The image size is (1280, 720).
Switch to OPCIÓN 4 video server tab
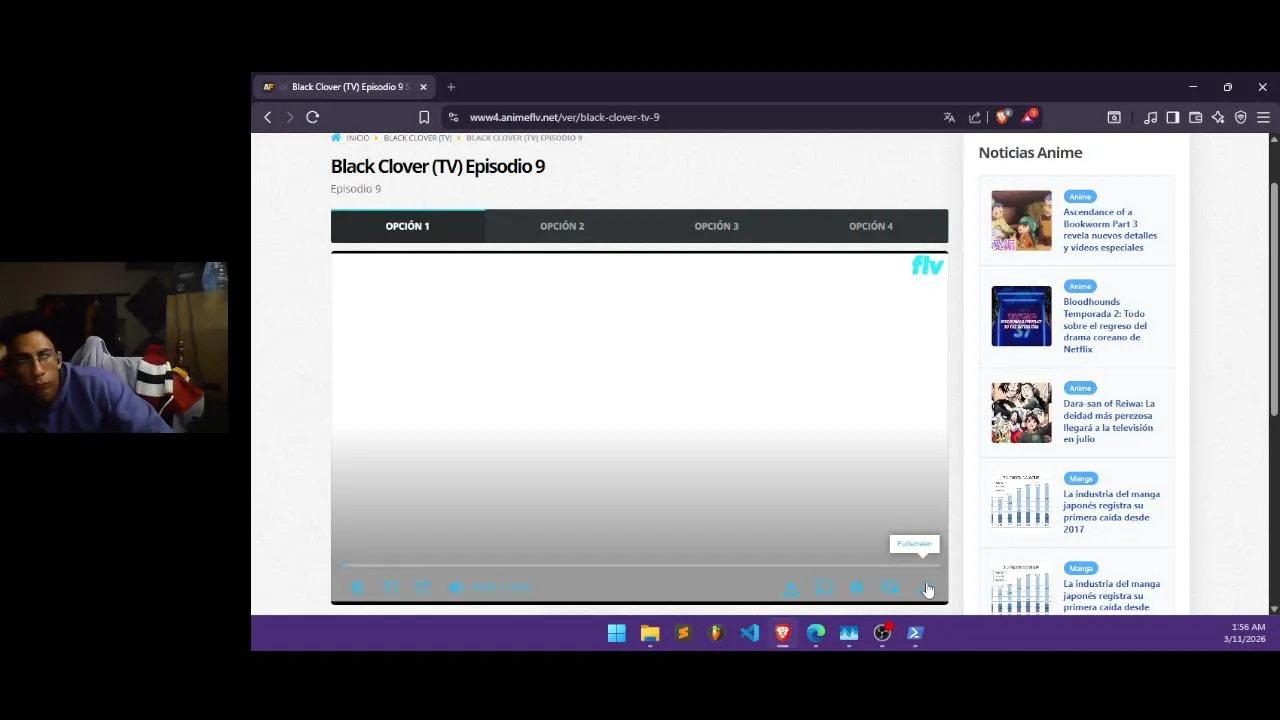871,226
